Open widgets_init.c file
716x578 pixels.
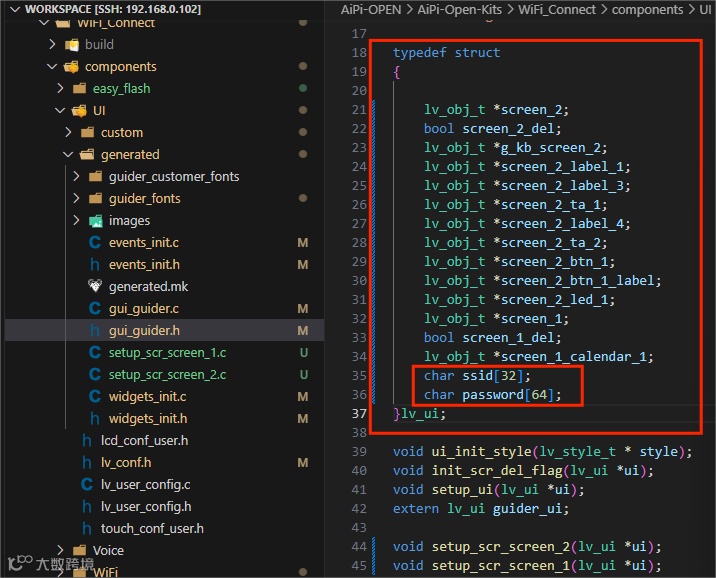(x=147, y=396)
